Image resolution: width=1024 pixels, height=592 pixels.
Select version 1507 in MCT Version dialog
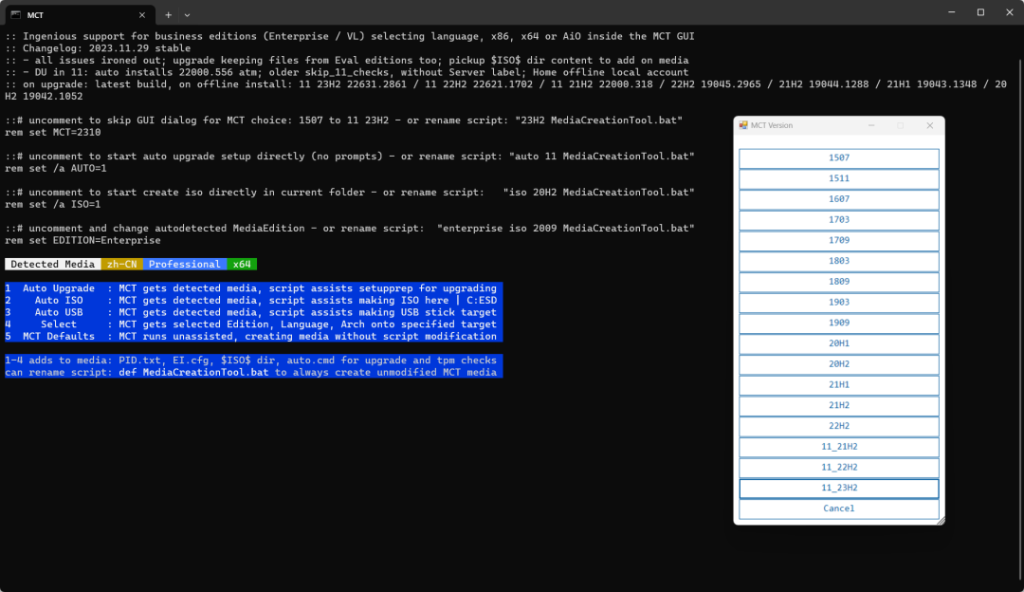[x=839, y=158]
